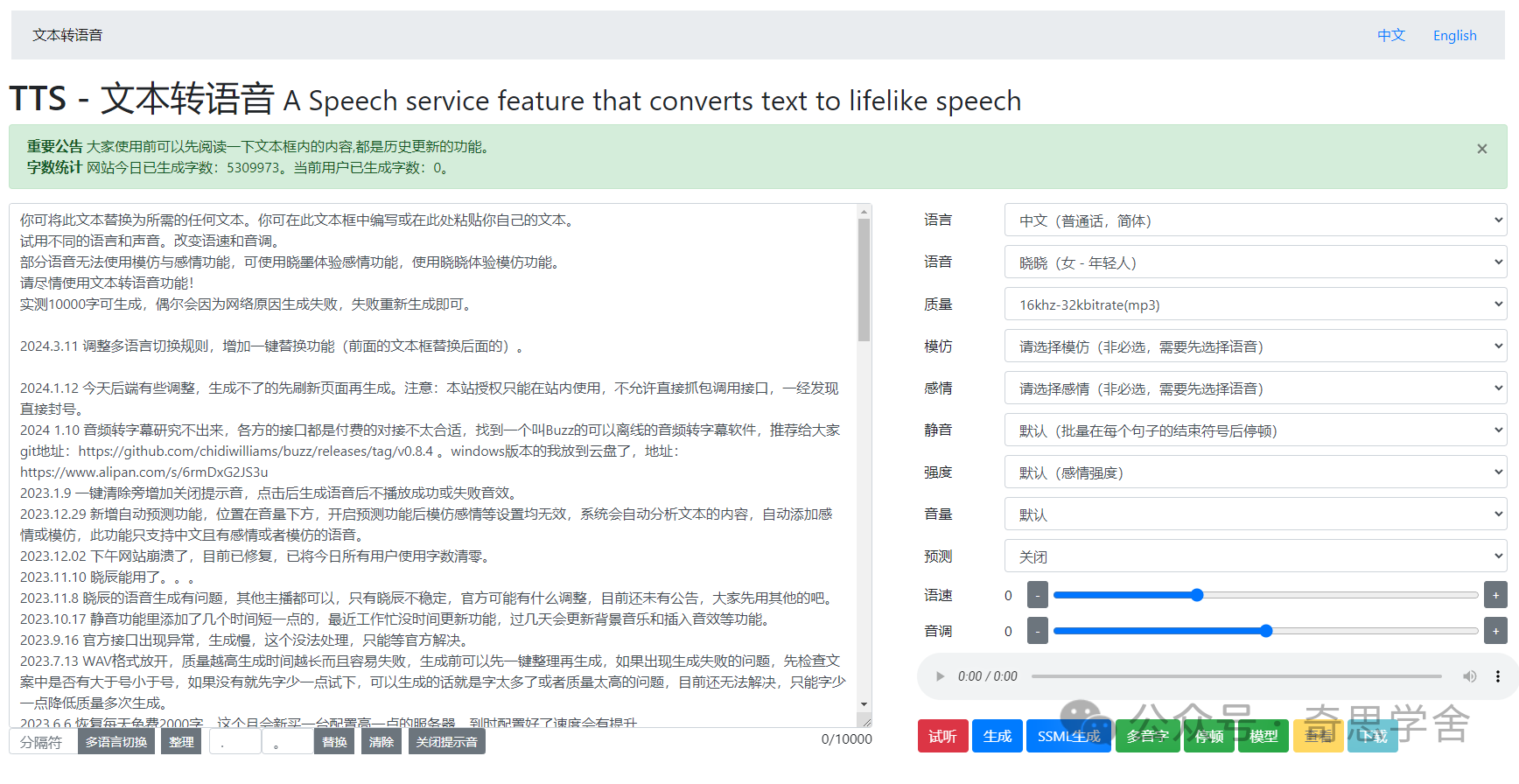This screenshot has width=1519, height=784.
Task: Focus the 分隔符 separator input field
Action: pyautogui.click(x=43, y=741)
